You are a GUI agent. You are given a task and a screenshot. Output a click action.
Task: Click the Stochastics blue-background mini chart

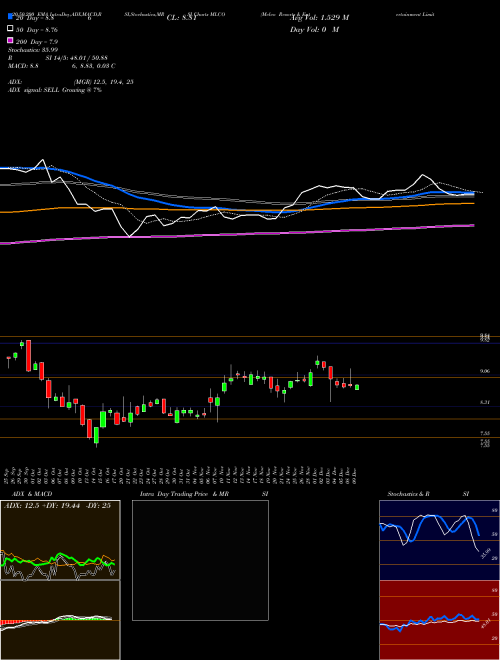point(439,540)
